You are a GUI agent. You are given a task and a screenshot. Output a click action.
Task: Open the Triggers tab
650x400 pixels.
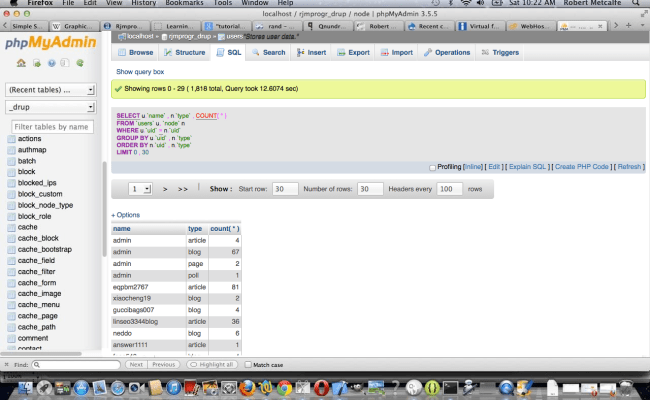[500, 53]
